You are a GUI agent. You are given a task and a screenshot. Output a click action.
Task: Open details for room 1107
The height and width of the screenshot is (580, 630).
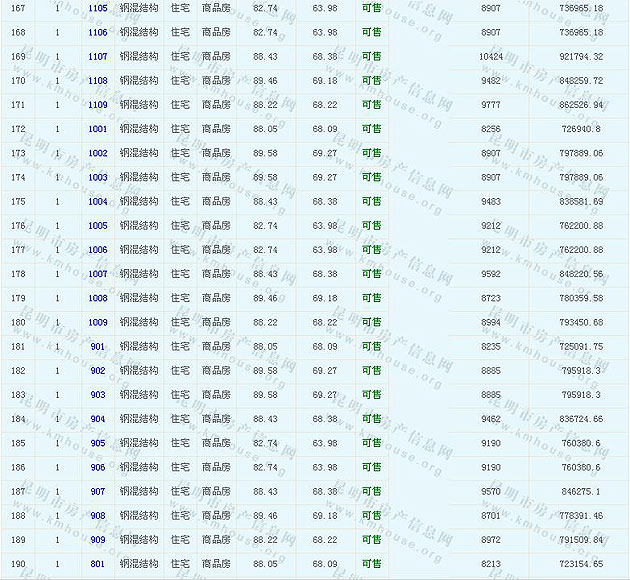(97, 56)
